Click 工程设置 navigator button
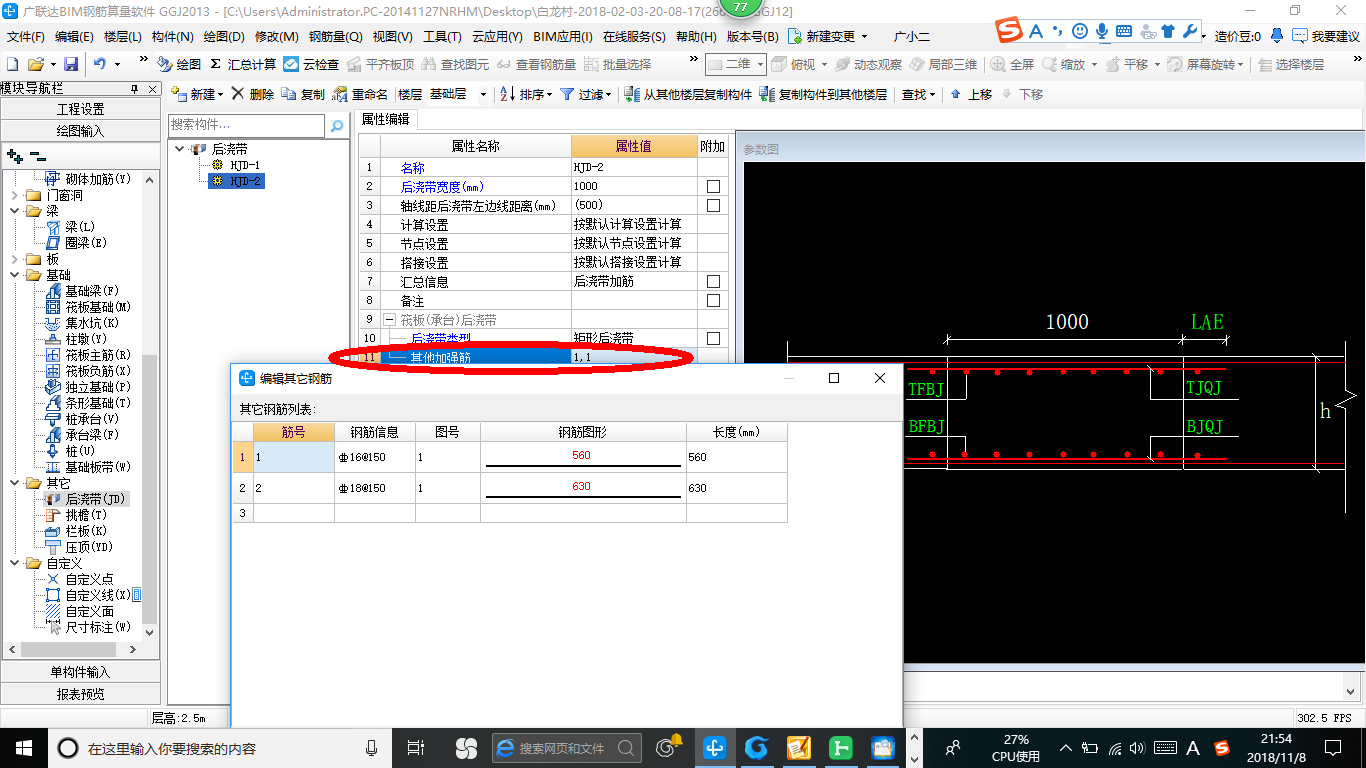 tap(80, 109)
